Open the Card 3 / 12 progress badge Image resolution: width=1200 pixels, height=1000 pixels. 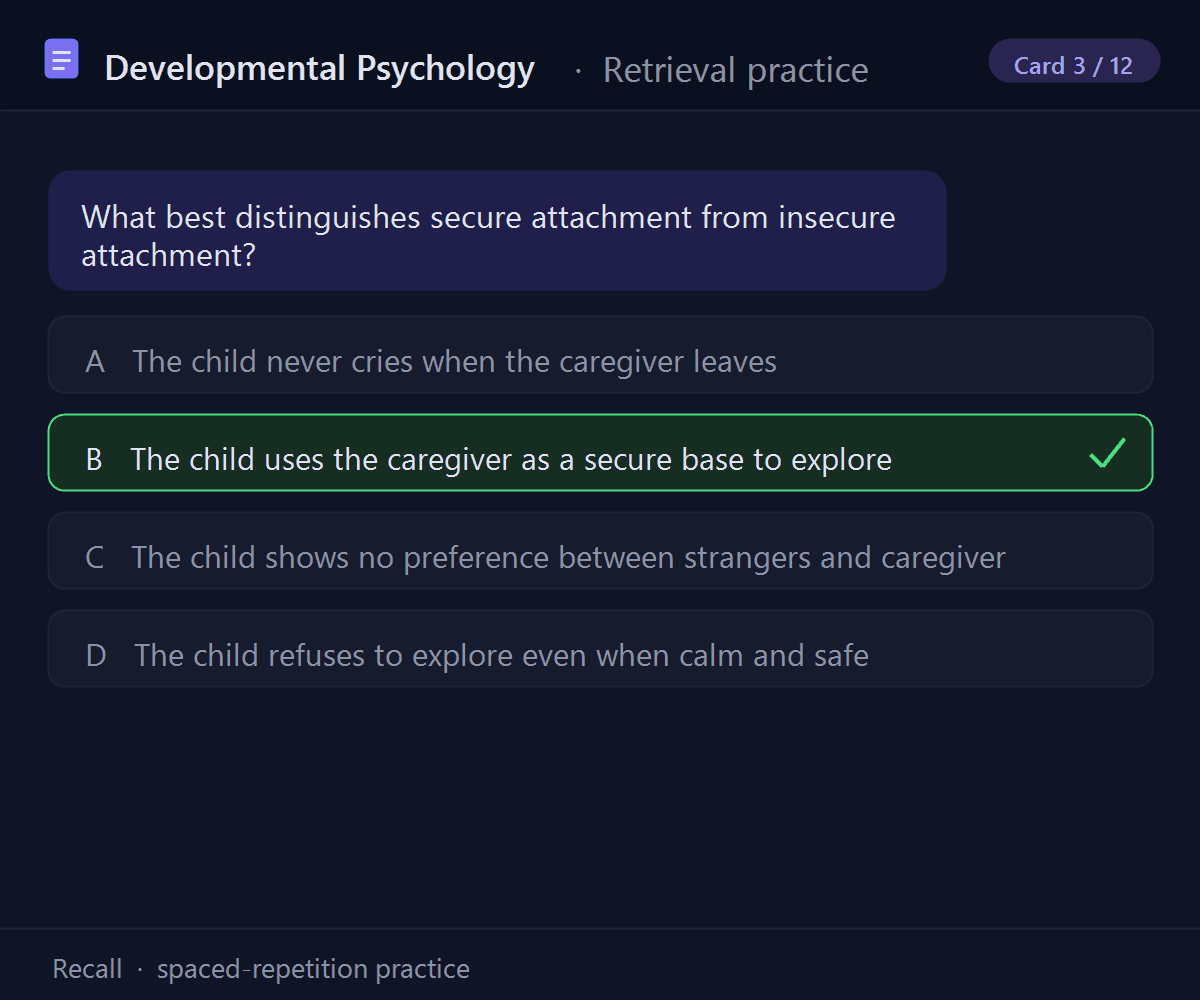pyautogui.click(x=1074, y=61)
